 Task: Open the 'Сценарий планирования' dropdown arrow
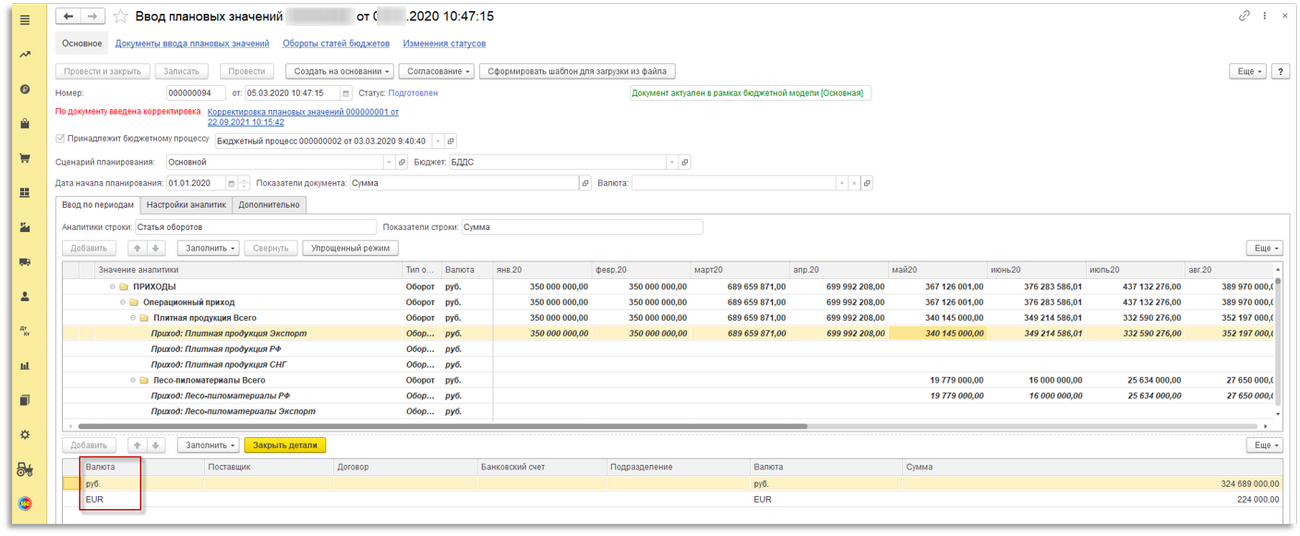tap(389, 162)
